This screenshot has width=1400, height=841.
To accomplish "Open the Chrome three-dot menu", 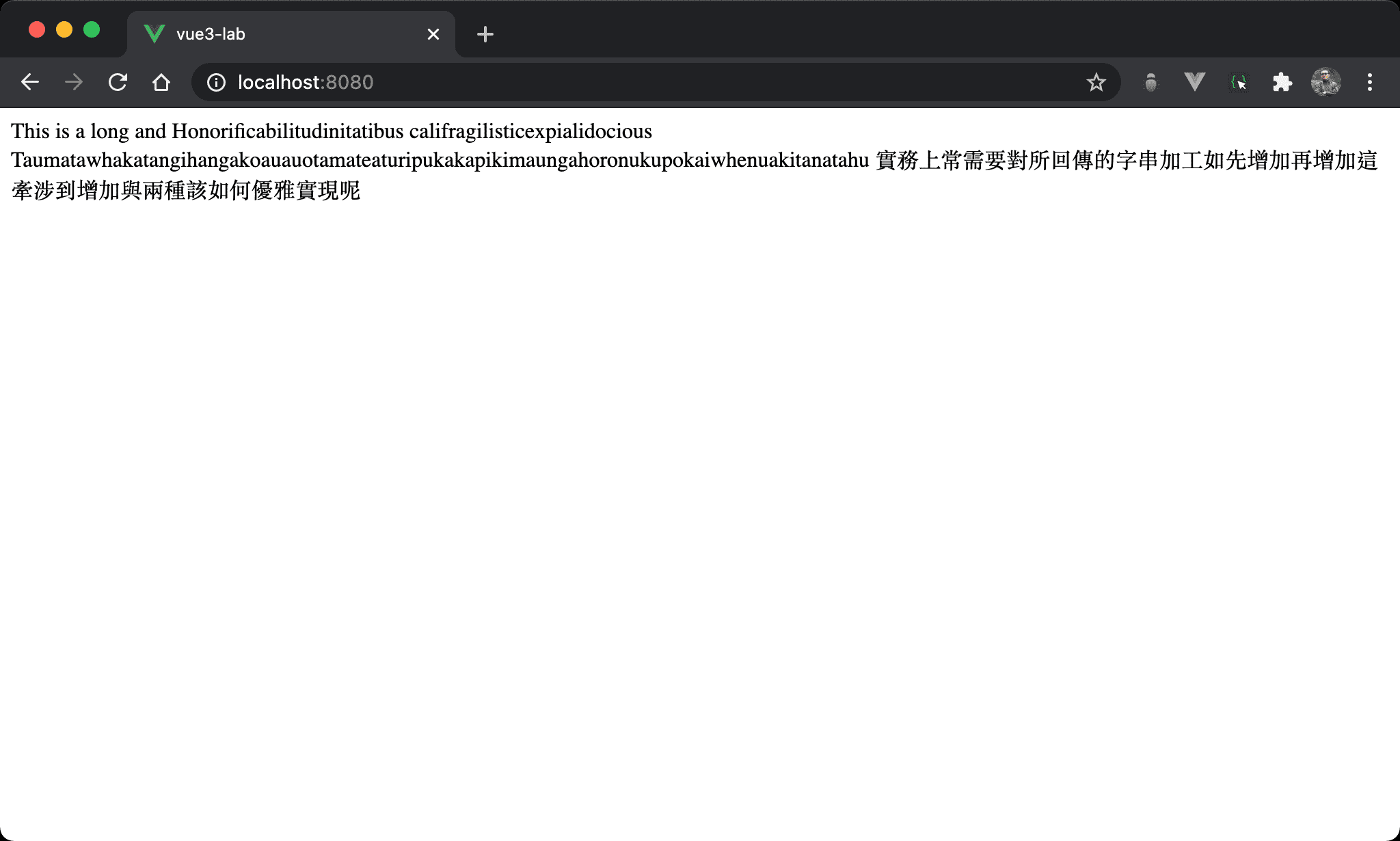I will click(1369, 82).
